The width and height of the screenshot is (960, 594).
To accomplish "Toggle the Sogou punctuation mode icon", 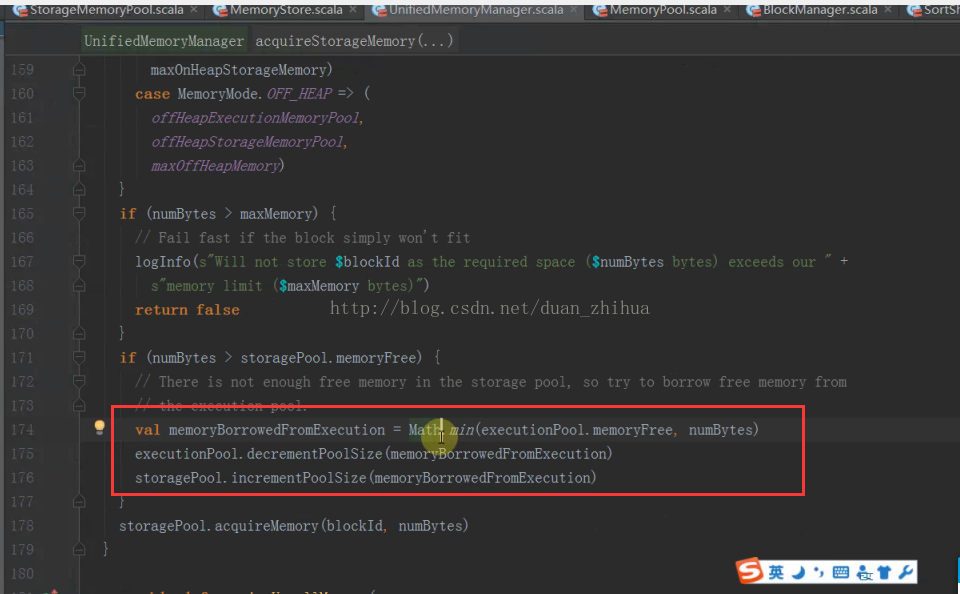I will (x=819, y=573).
